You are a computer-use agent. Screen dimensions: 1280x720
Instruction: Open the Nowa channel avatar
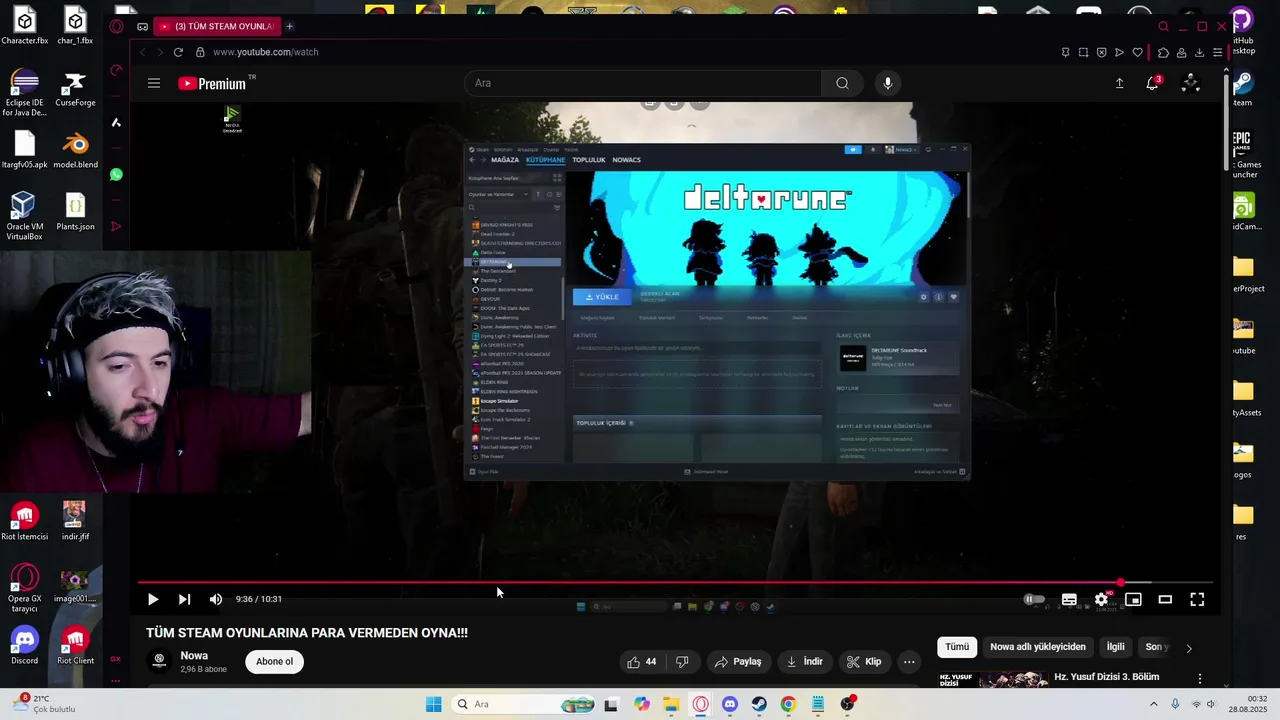pos(159,661)
